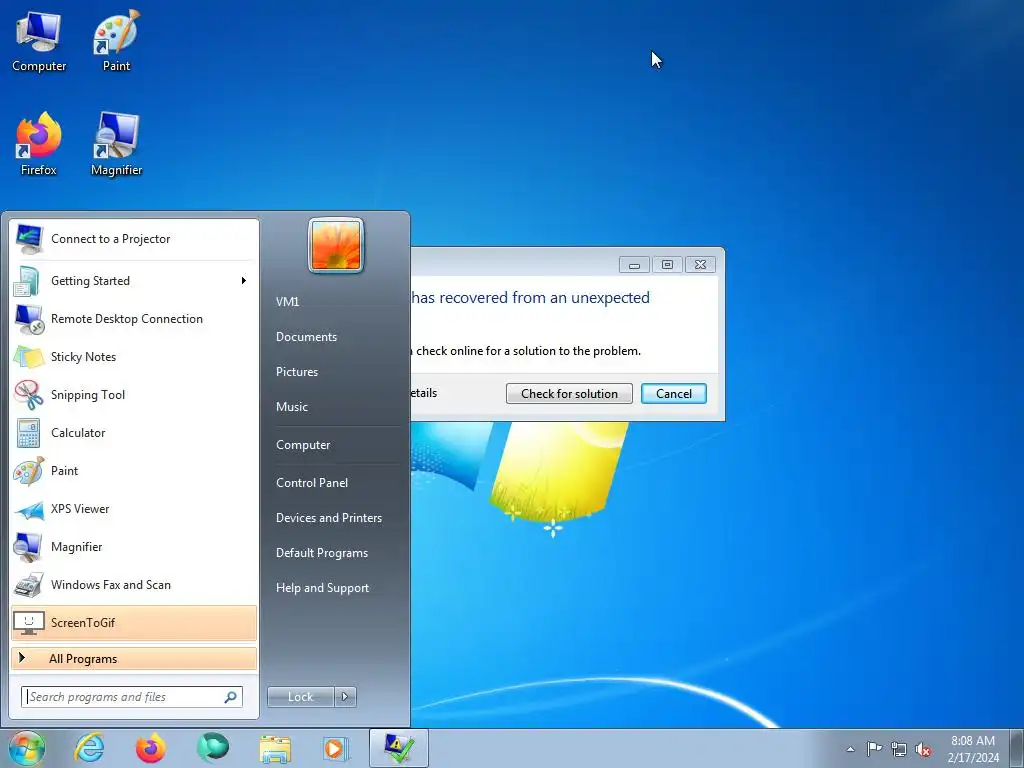
Task: Click the Snipping Tool scissors icon
Action: tap(29, 395)
